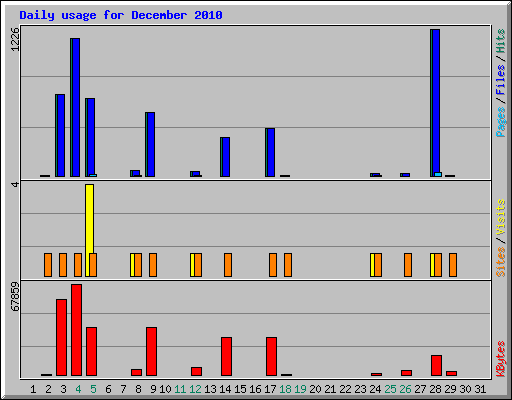
Task: Click the green day 19 axis label
Action: 300,389
